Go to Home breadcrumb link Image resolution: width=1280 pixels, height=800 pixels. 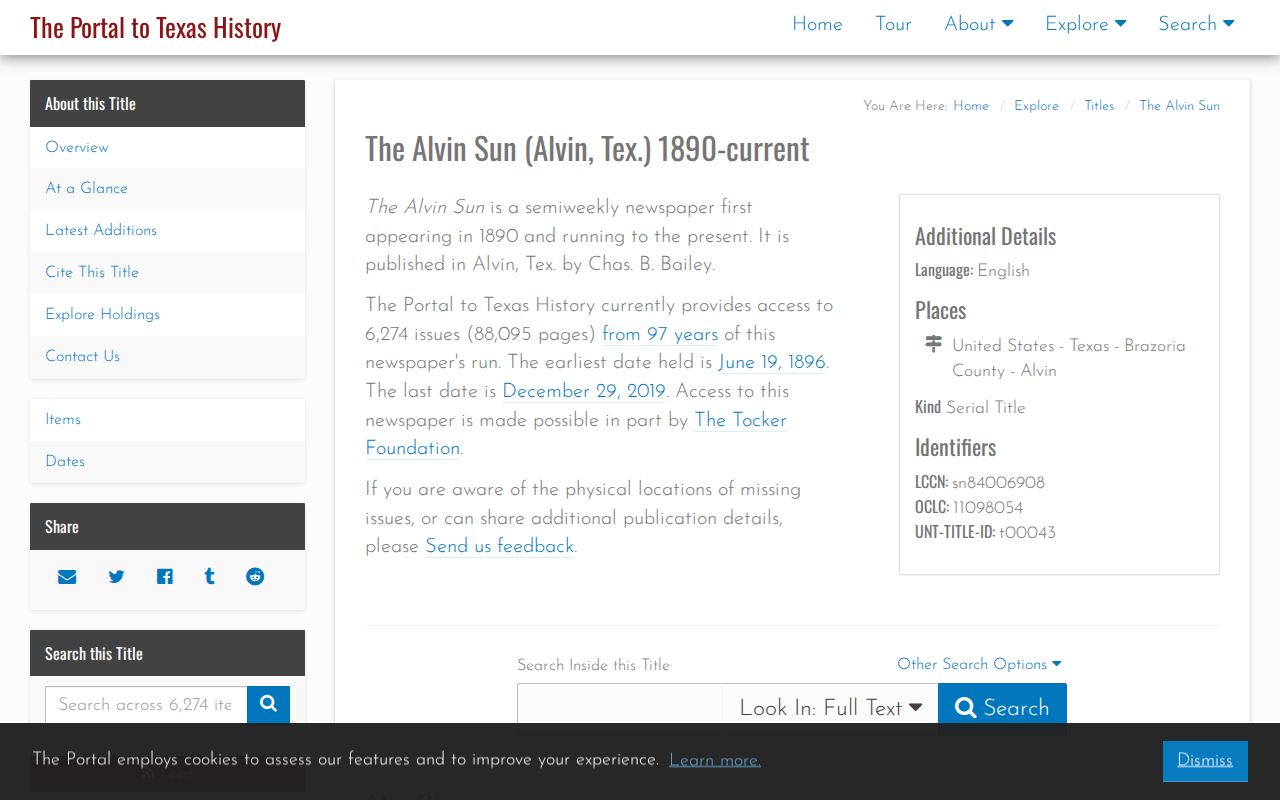pos(971,106)
